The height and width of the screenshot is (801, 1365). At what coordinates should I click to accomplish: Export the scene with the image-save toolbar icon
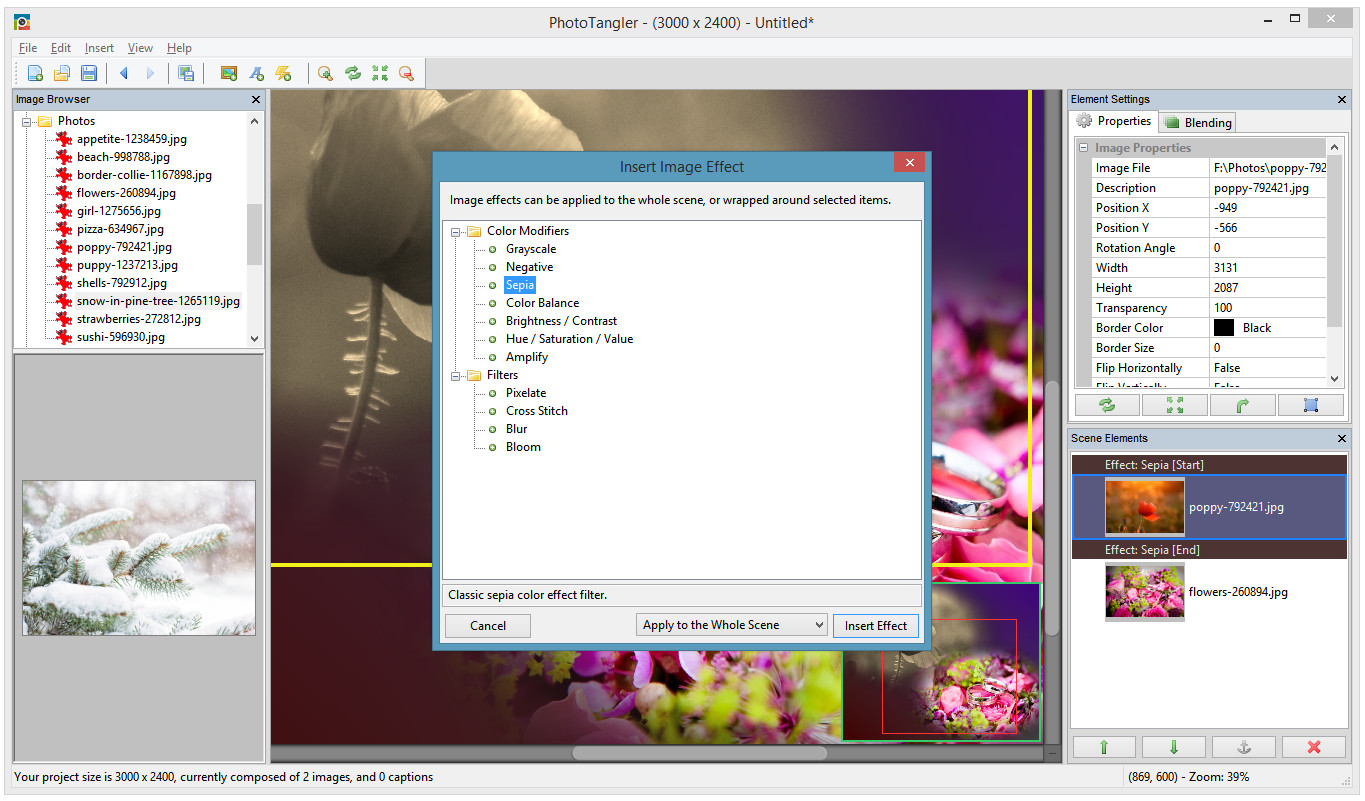tap(186, 72)
